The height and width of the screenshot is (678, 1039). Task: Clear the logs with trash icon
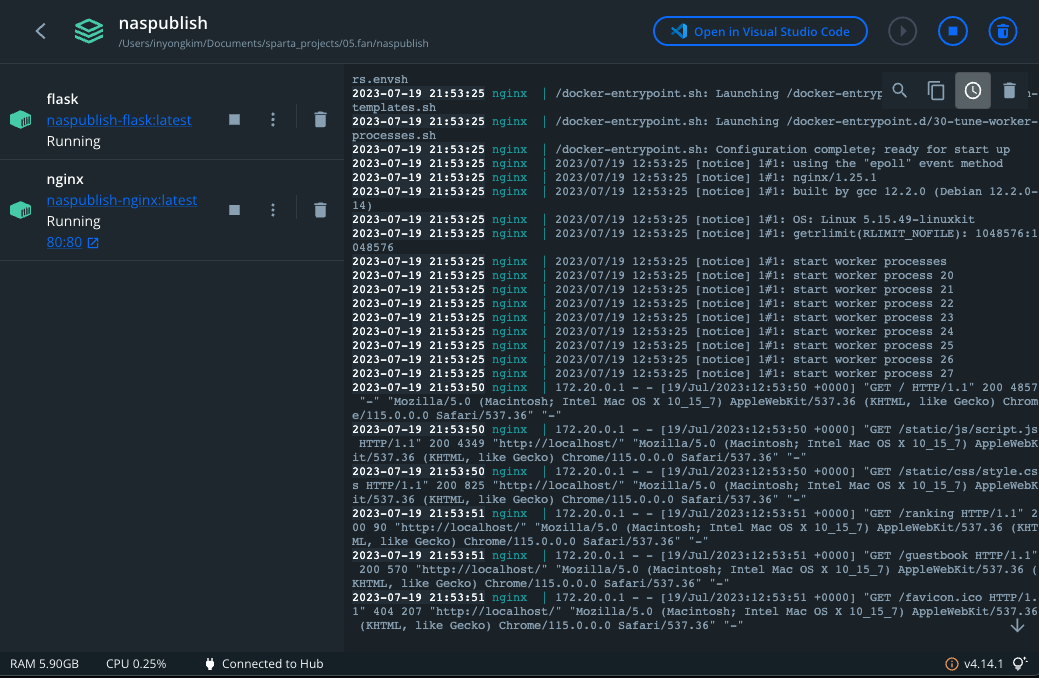1009,90
